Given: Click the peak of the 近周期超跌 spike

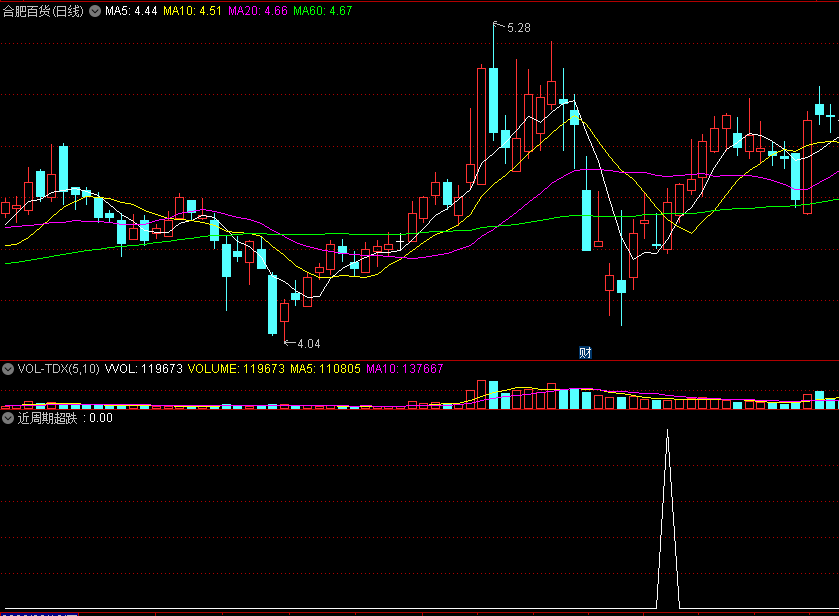Looking at the screenshot, I should tap(667, 430).
